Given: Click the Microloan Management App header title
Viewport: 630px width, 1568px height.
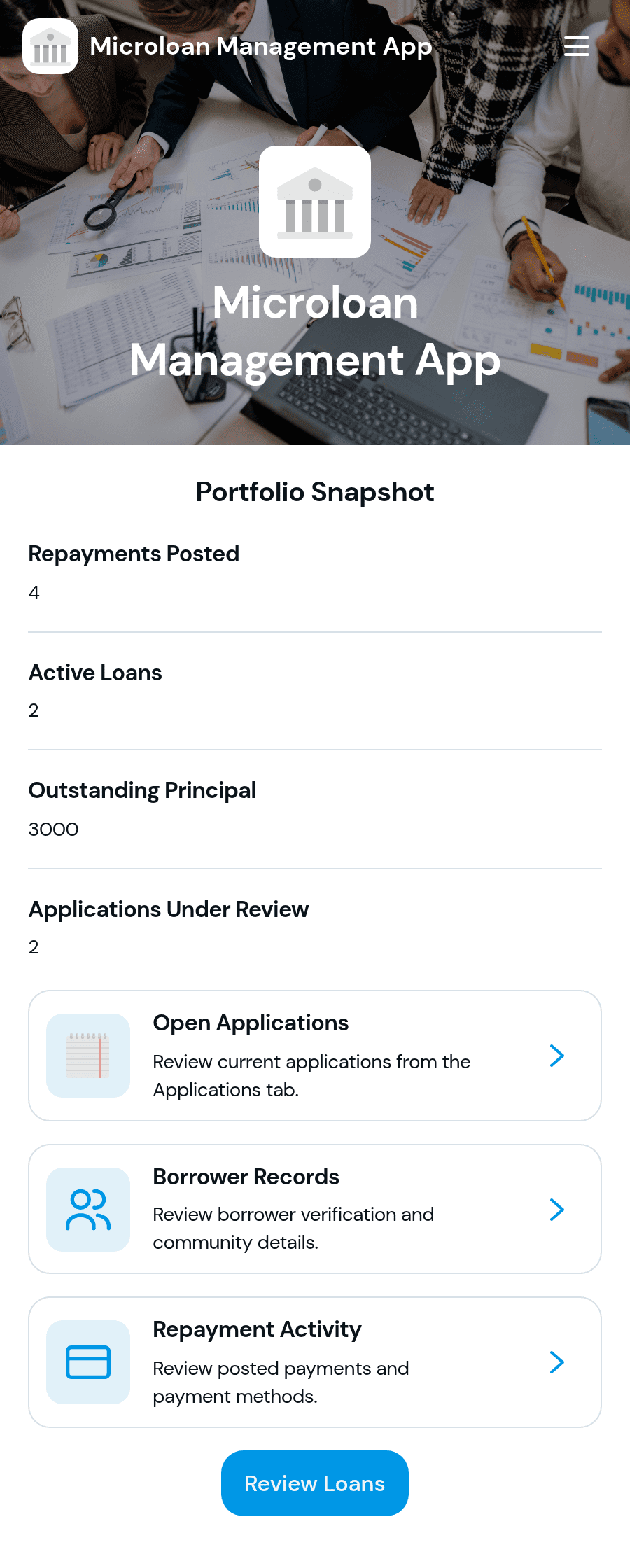Looking at the screenshot, I should tap(261, 46).
